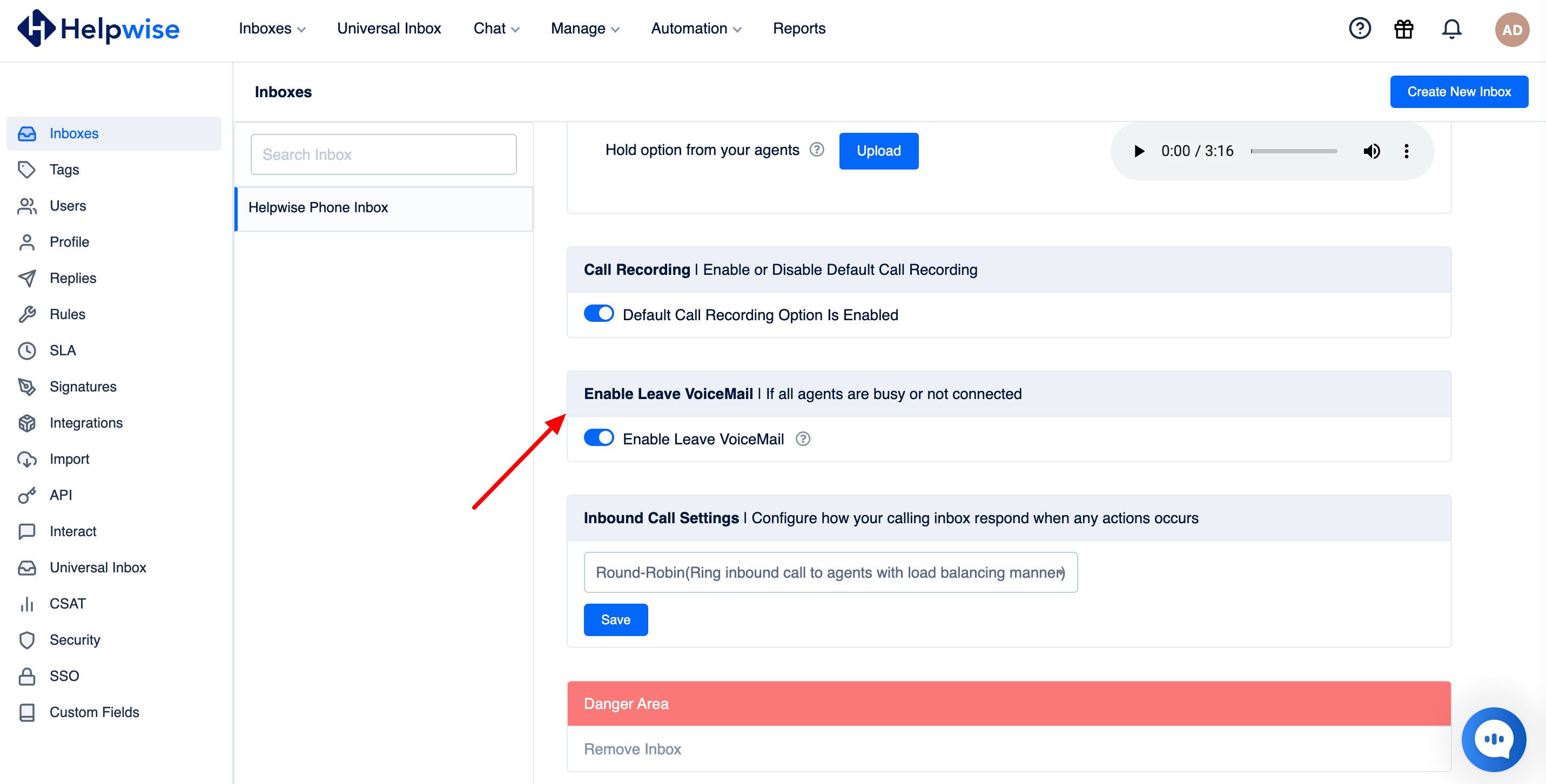1546x784 pixels.
Task: Seek on the audio progress slider
Action: pyautogui.click(x=1293, y=151)
